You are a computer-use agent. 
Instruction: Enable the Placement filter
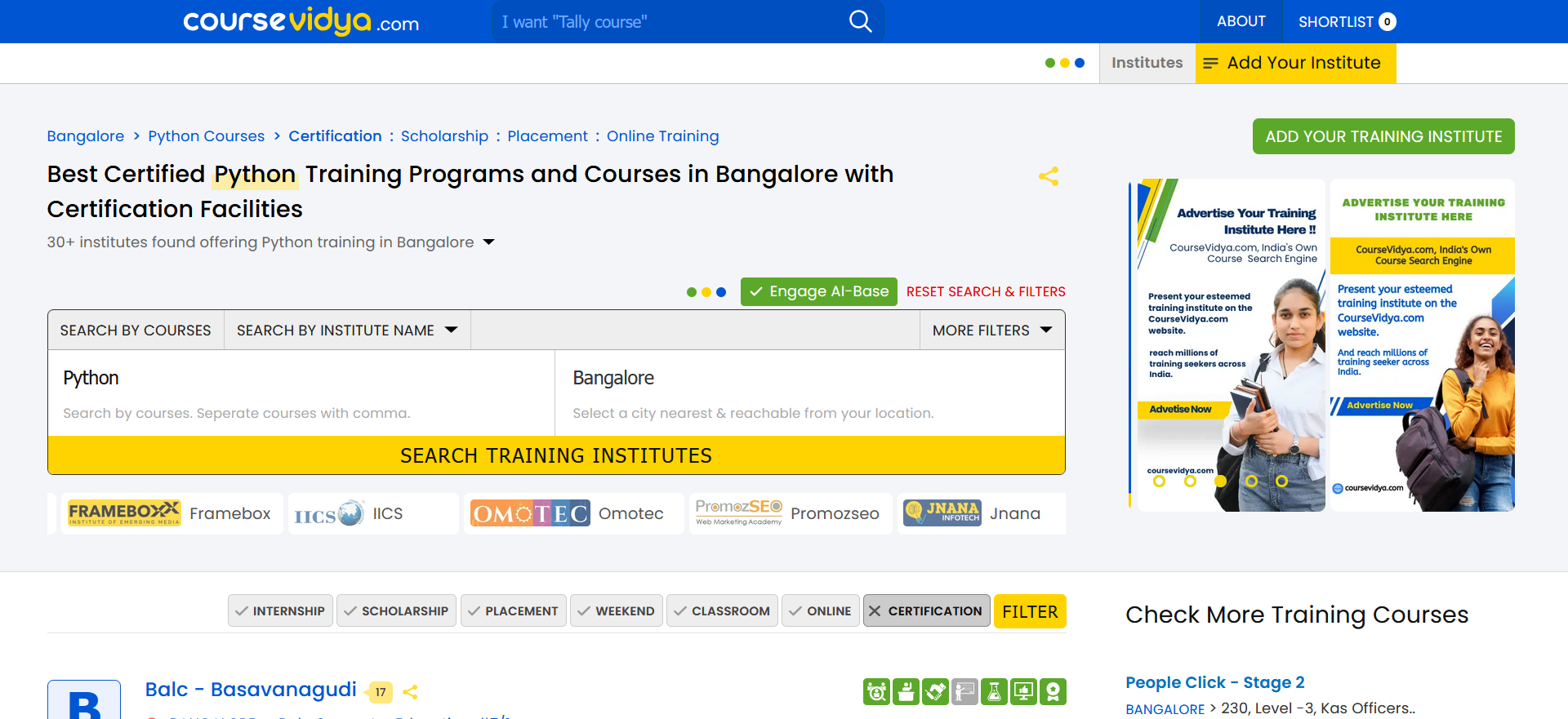pos(514,611)
